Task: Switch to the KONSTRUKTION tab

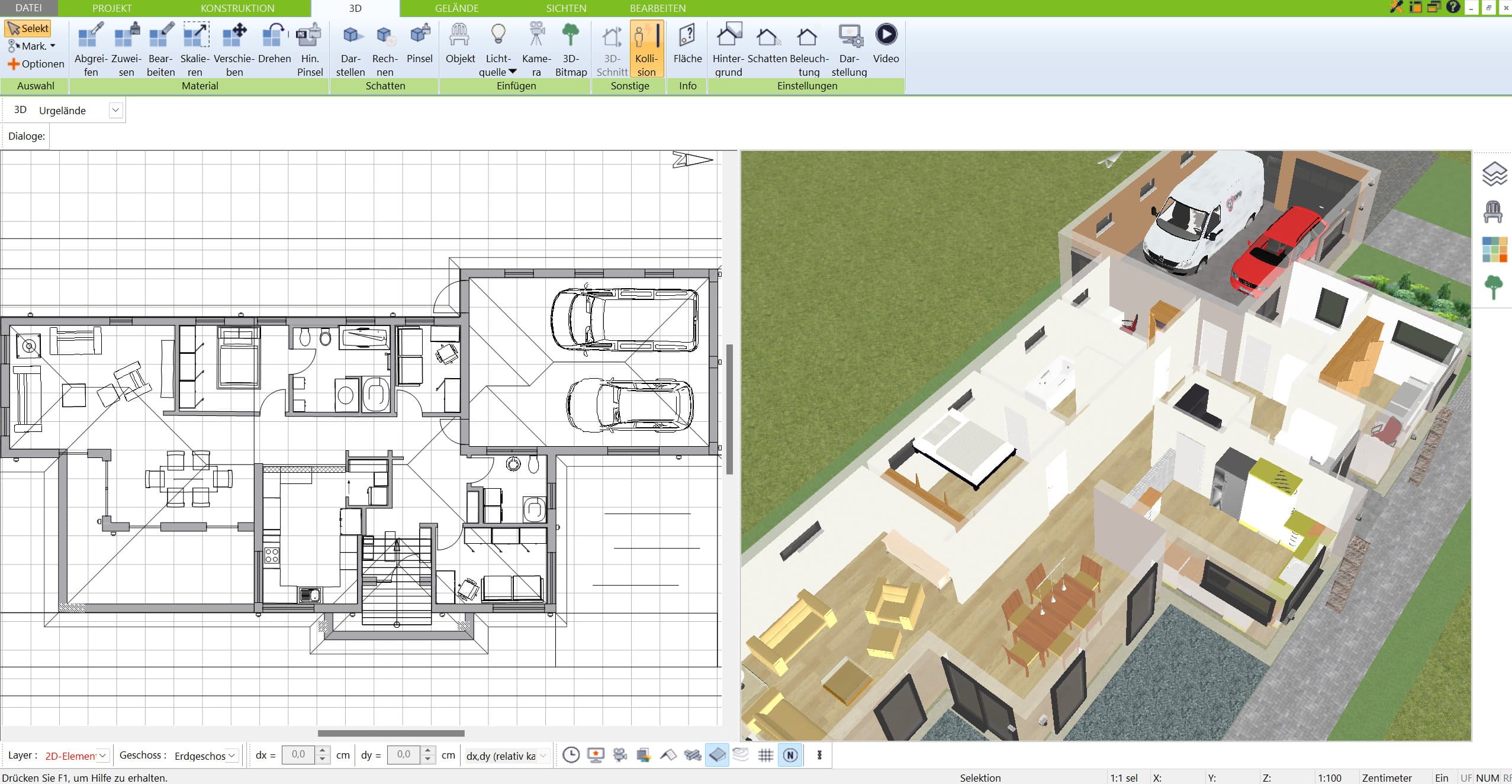Action: click(x=237, y=8)
